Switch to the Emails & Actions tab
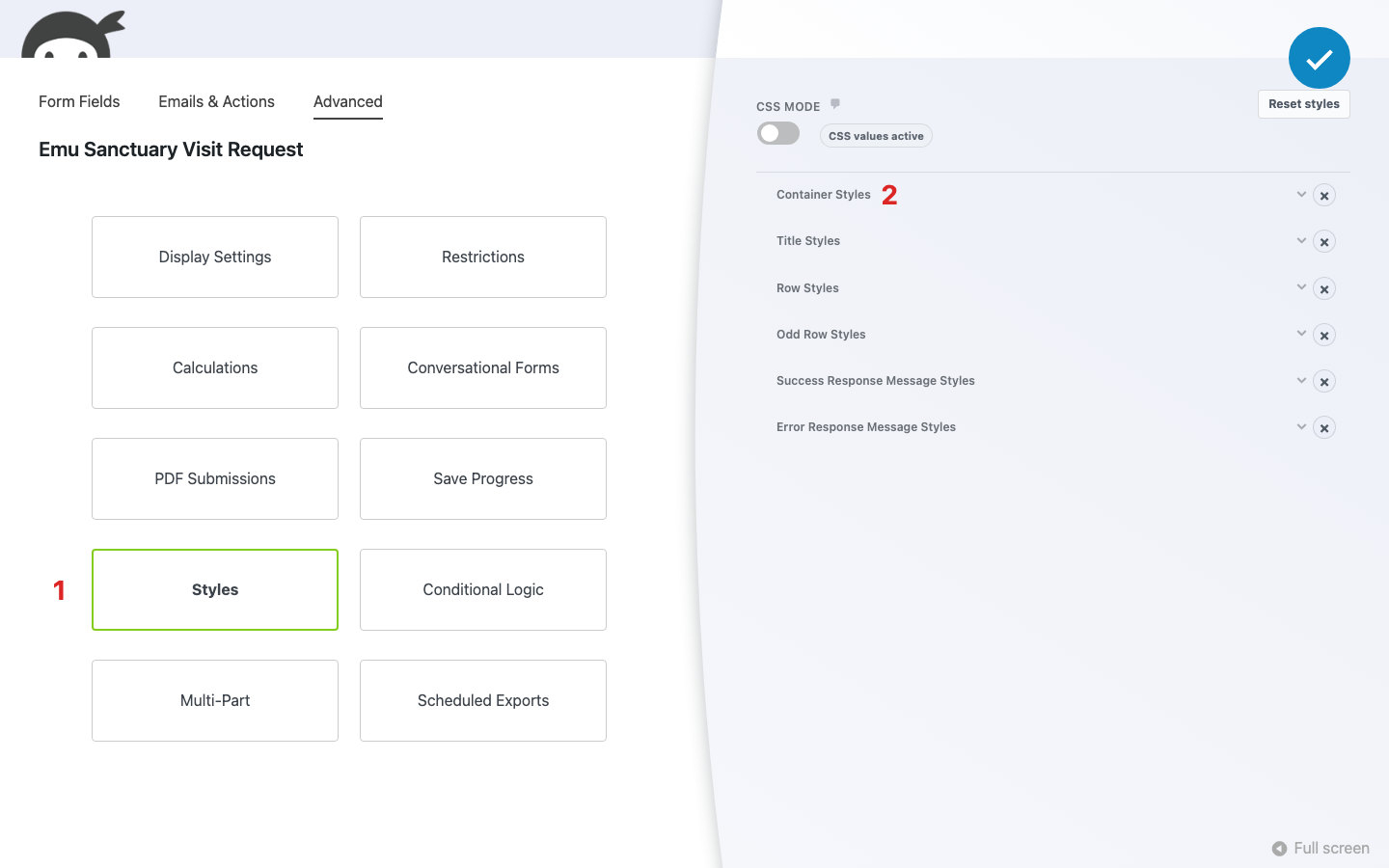 pyautogui.click(x=216, y=101)
